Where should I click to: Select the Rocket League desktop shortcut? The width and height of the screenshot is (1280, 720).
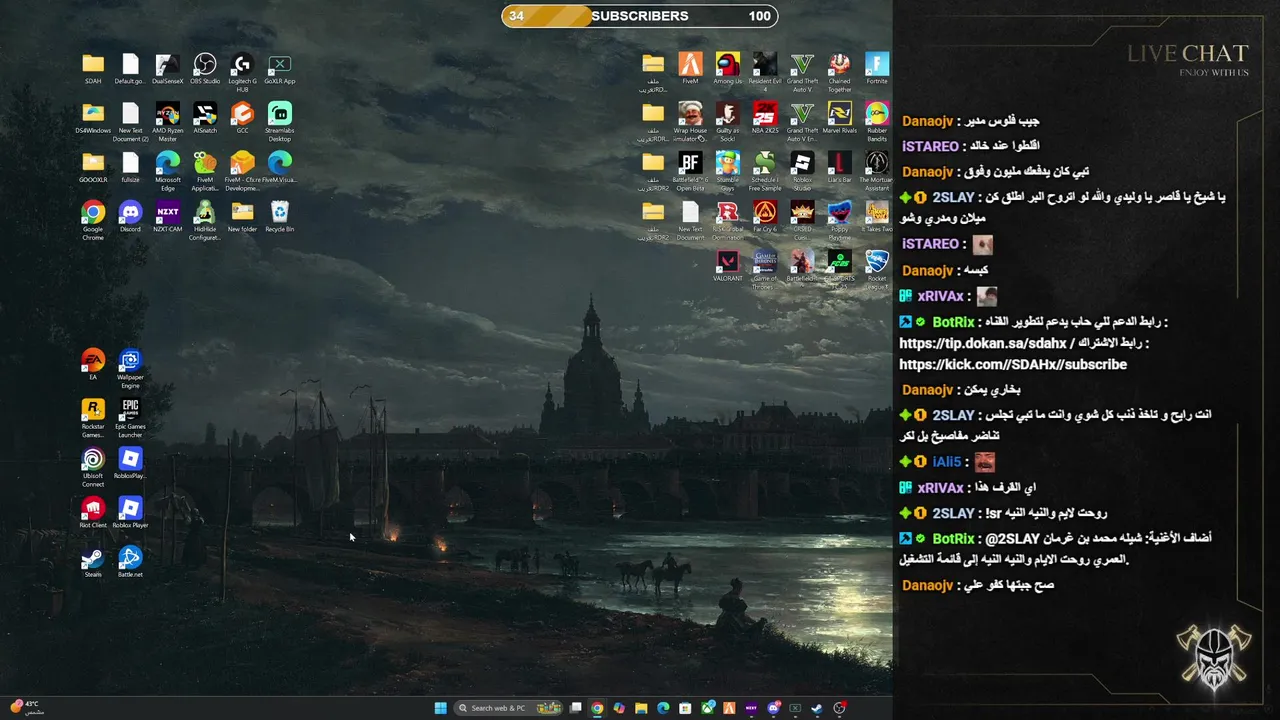[x=877, y=269]
